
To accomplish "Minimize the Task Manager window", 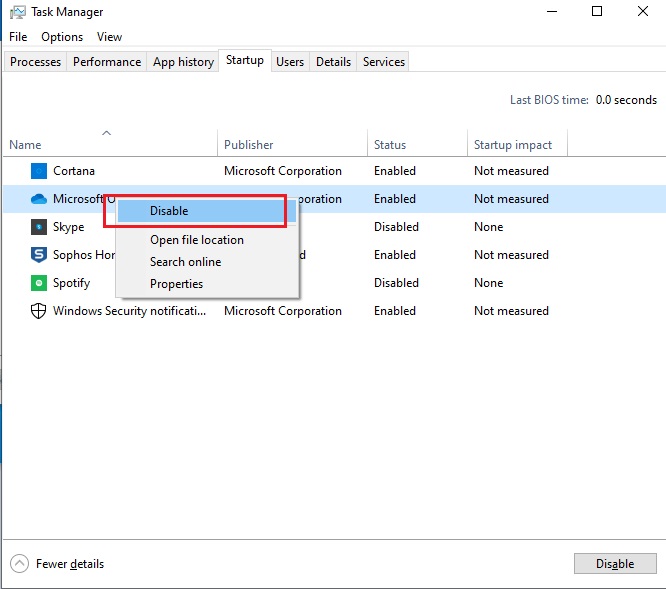I will click(x=552, y=11).
